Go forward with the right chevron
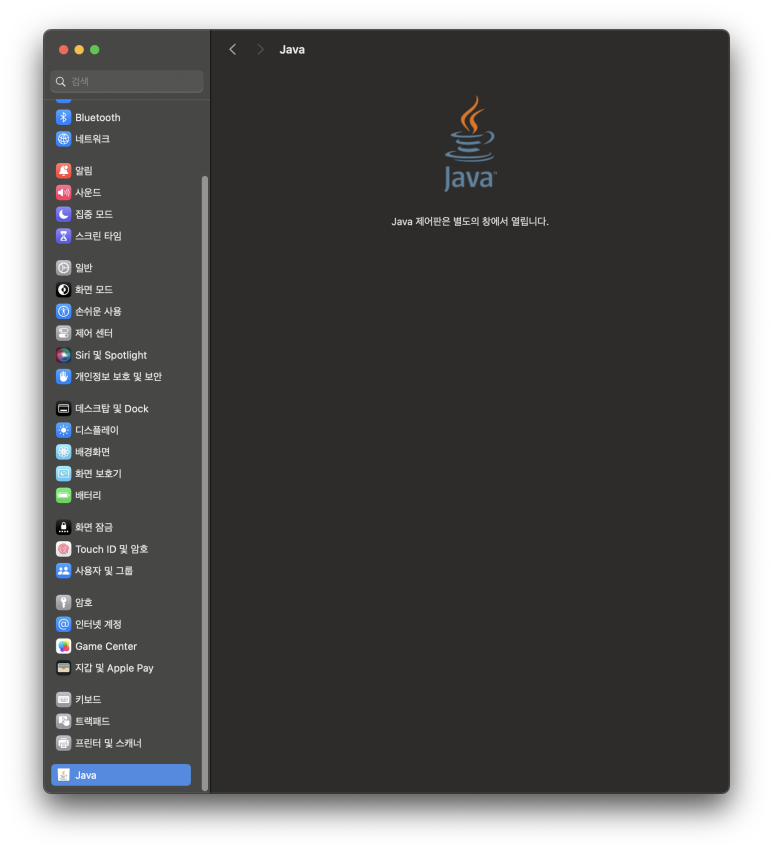This screenshot has width=773, height=851. 260,49
